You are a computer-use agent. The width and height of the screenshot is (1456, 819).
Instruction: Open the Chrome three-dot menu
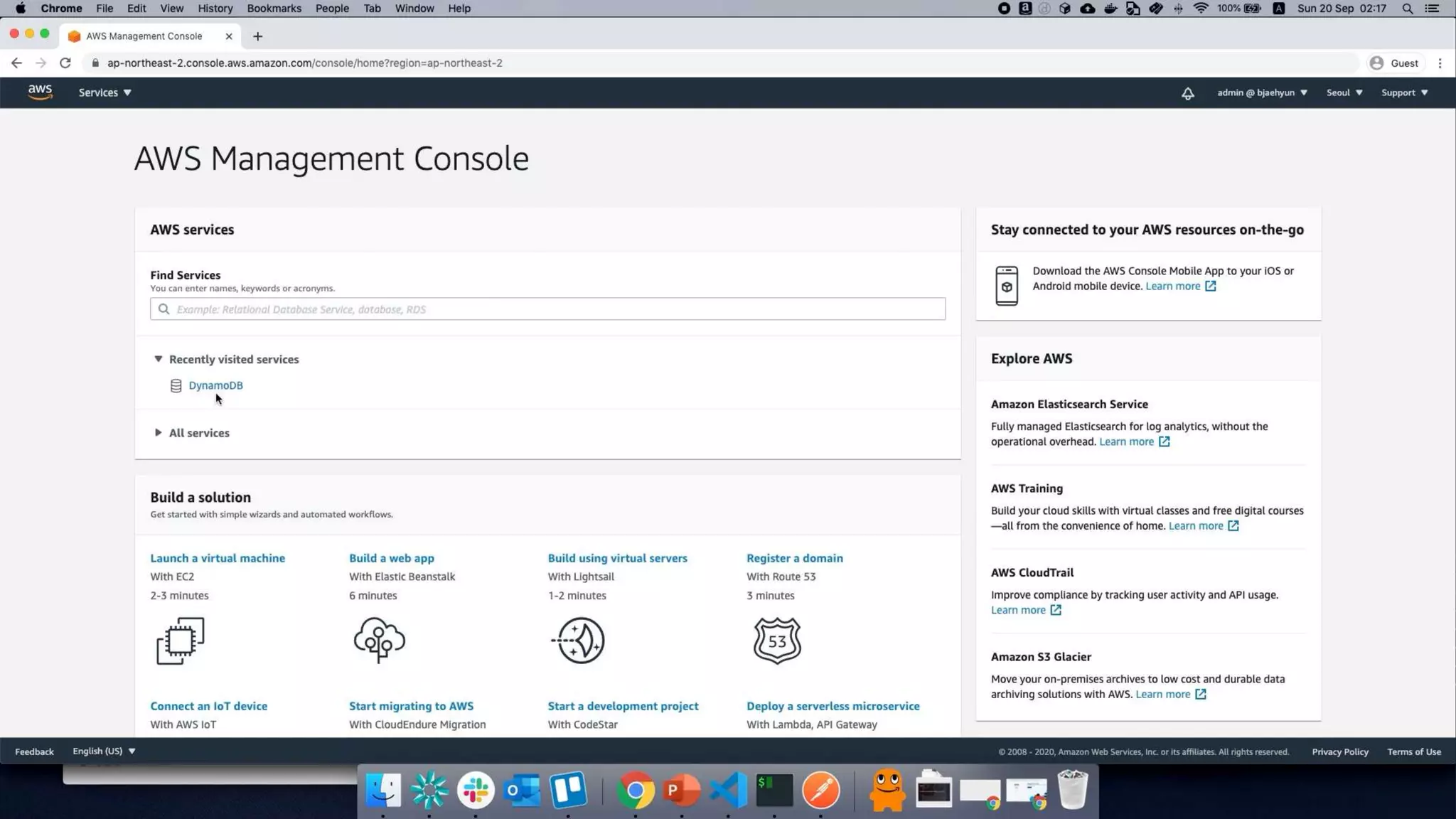[x=1440, y=63]
